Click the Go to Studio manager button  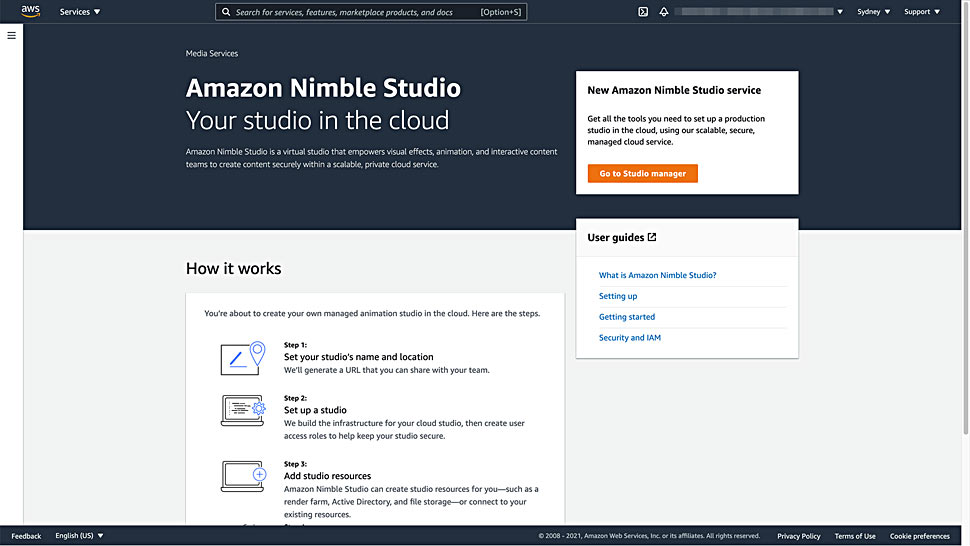[643, 174]
